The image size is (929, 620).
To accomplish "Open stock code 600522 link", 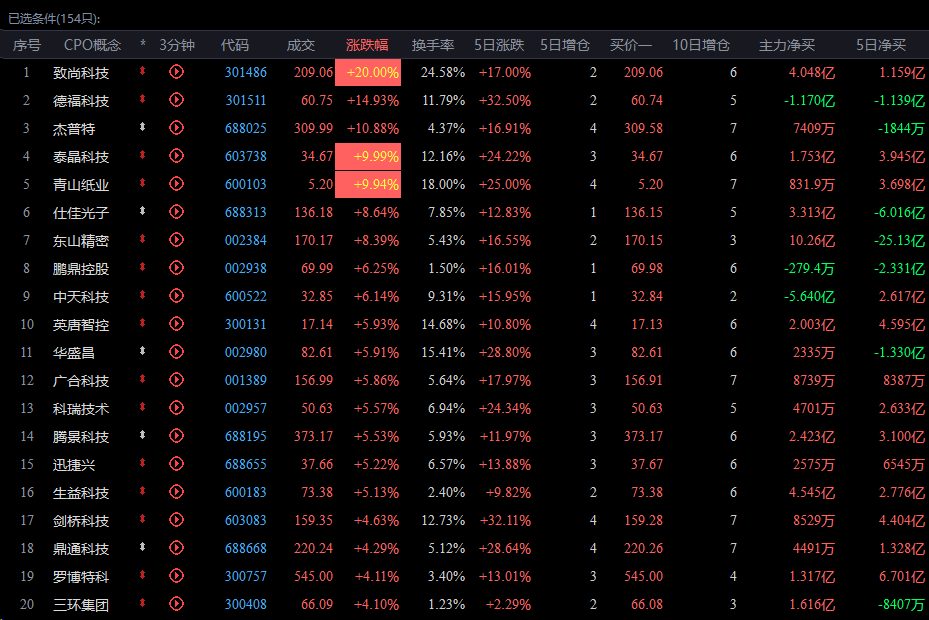I will tap(246, 296).
